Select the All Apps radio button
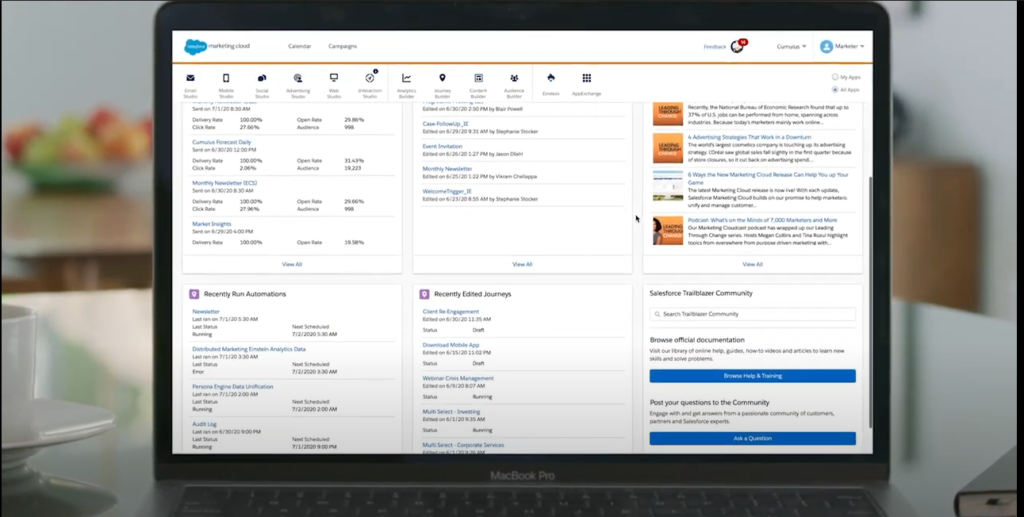 [x=835, y=89]
